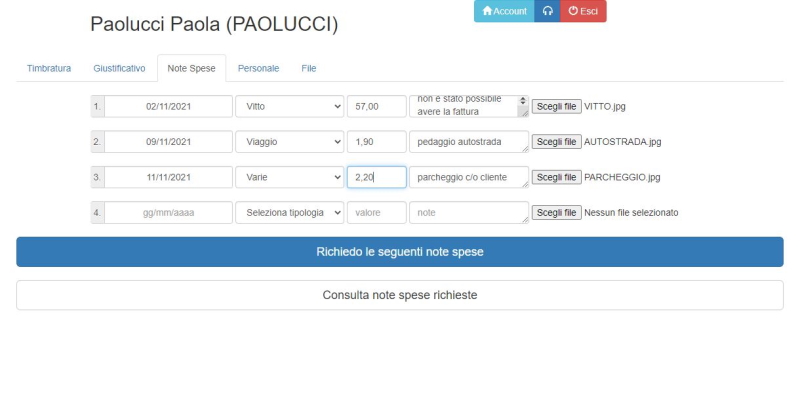Click the amount field showing 57,00

(x=377, y=107)
